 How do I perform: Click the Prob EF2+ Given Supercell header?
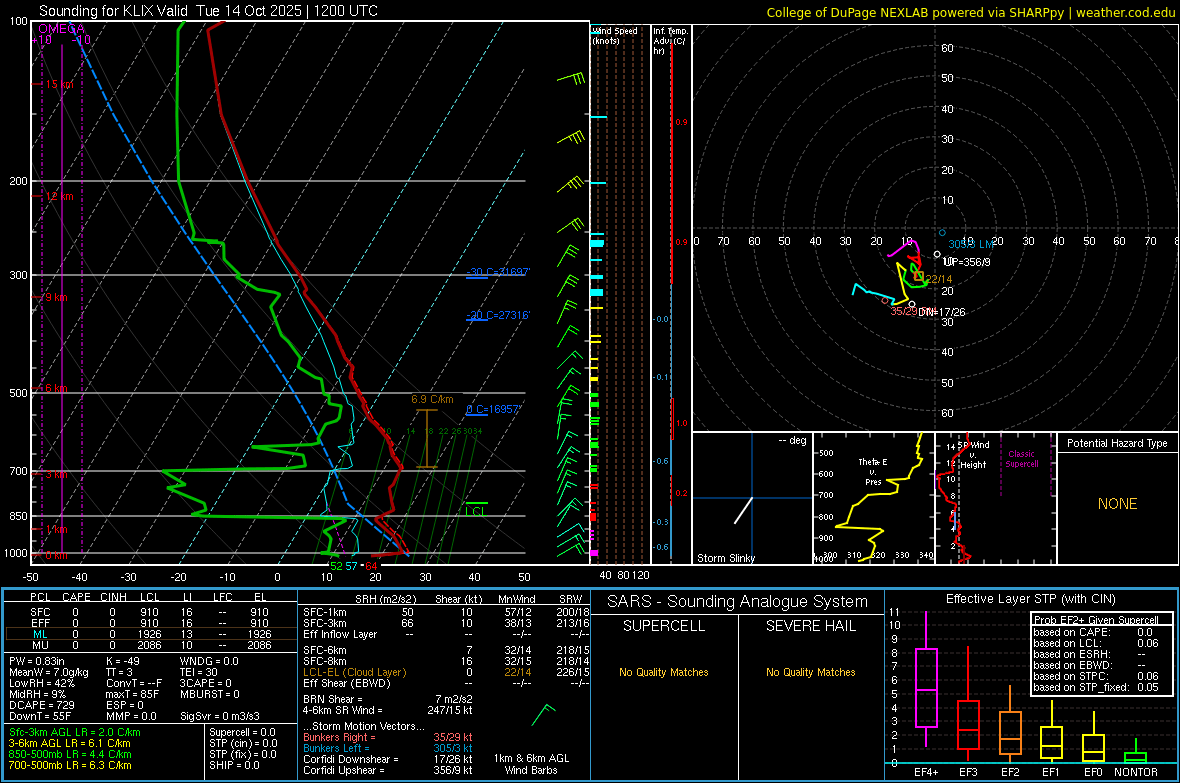click(x=1096, y=620)
